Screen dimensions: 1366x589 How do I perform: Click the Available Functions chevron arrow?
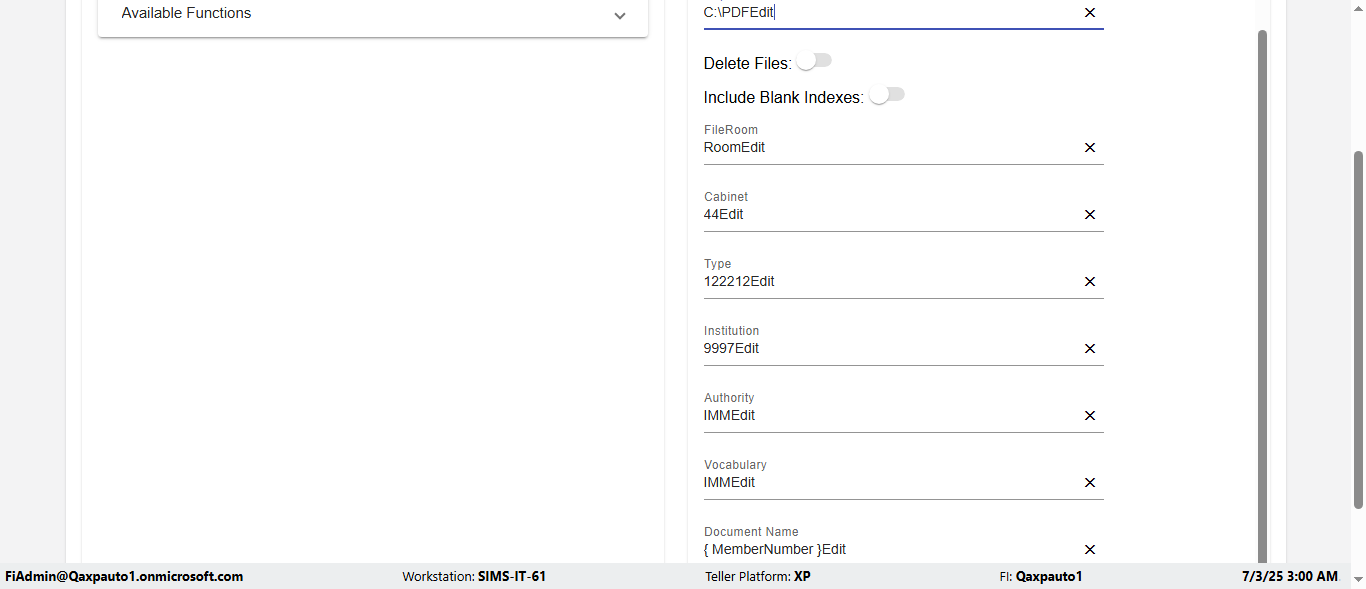(620, 16)
